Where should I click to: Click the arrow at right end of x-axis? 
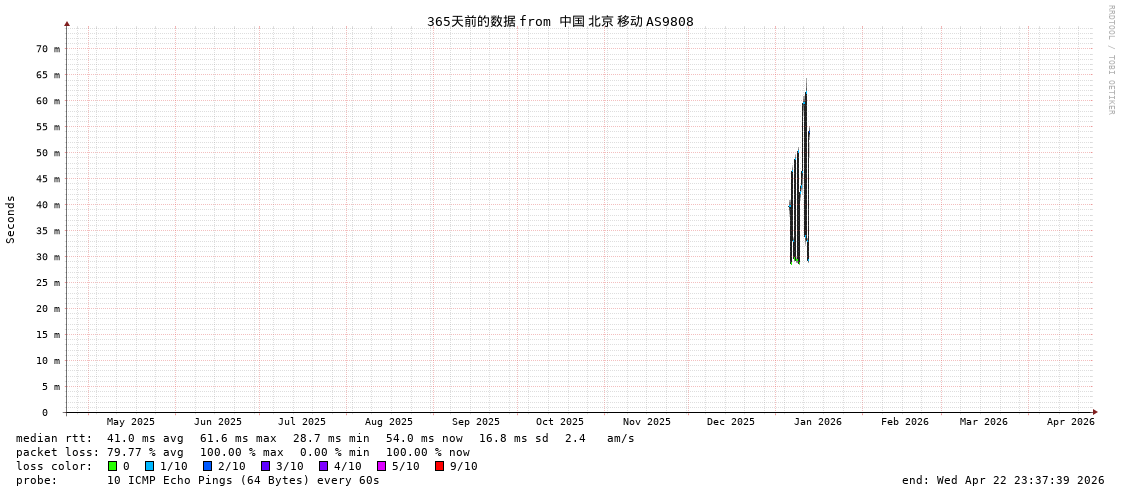coord(1095,412)
